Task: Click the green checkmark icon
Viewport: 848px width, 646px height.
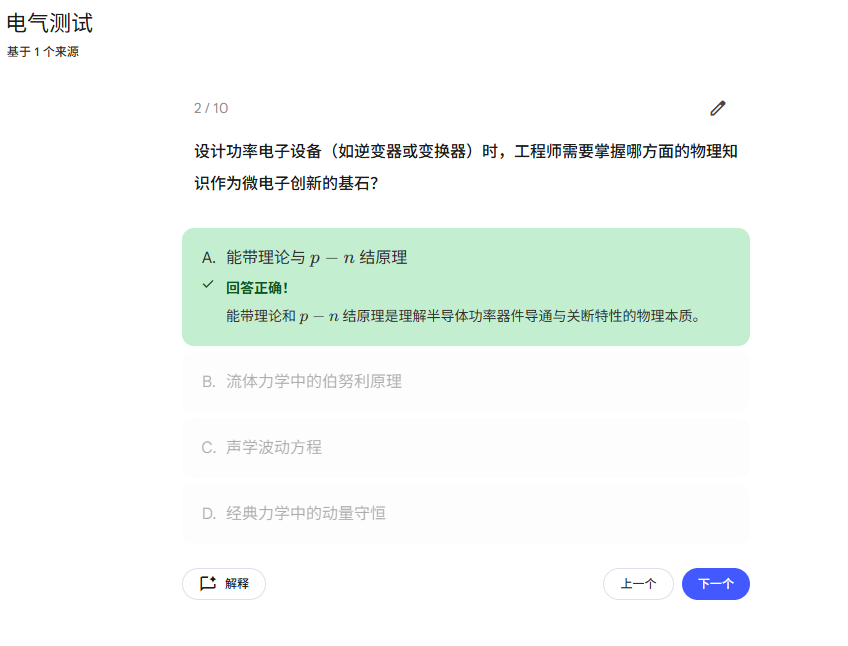Action: pos(208,285)
